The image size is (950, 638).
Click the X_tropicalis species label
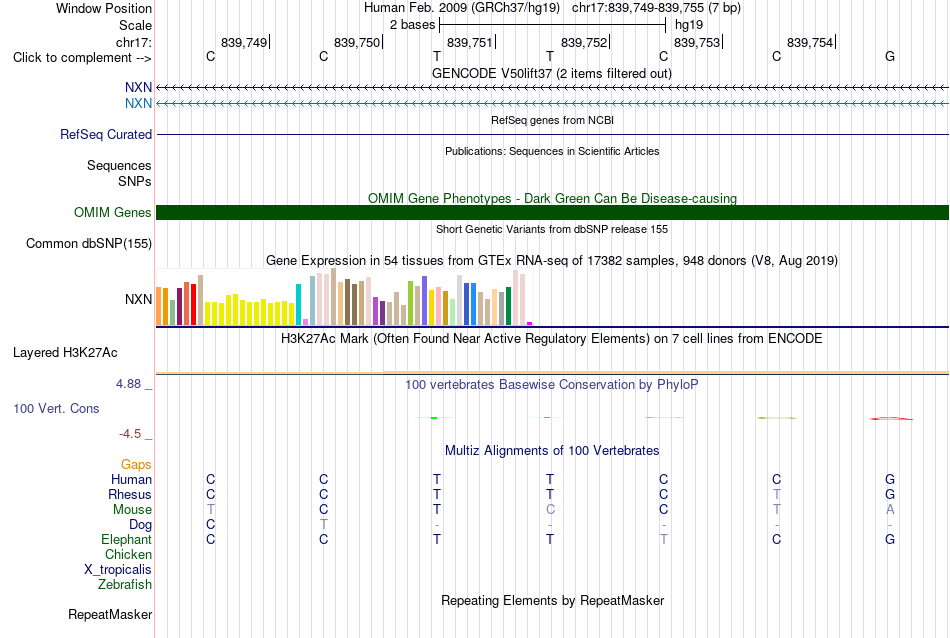pos(118,570)
